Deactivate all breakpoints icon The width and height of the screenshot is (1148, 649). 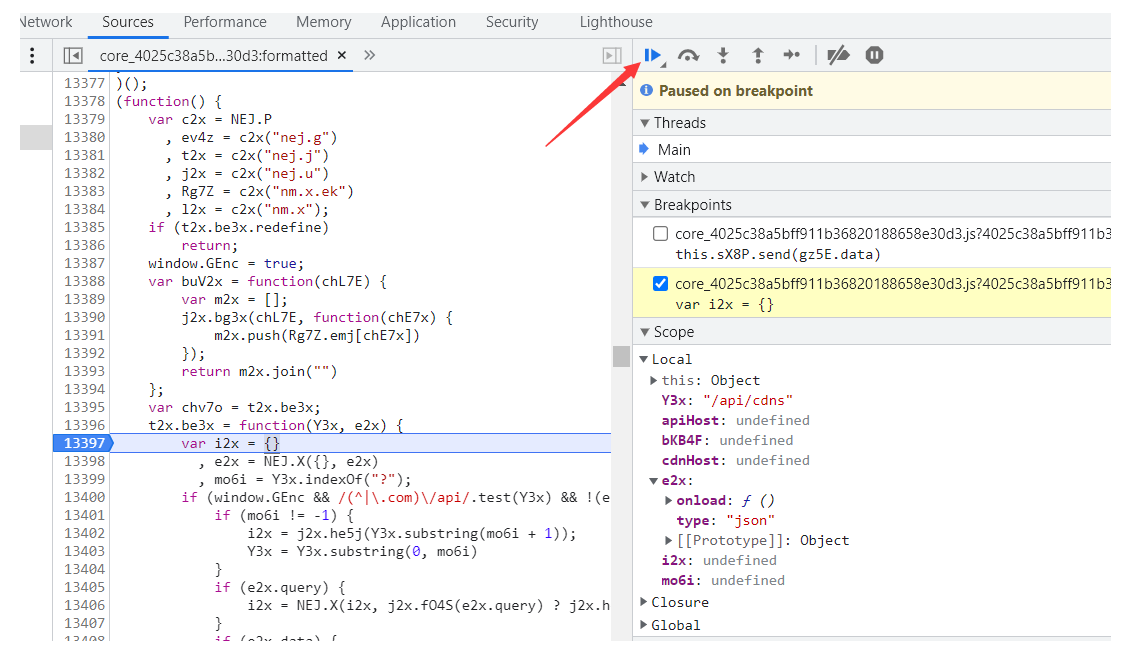click(839, 56)
